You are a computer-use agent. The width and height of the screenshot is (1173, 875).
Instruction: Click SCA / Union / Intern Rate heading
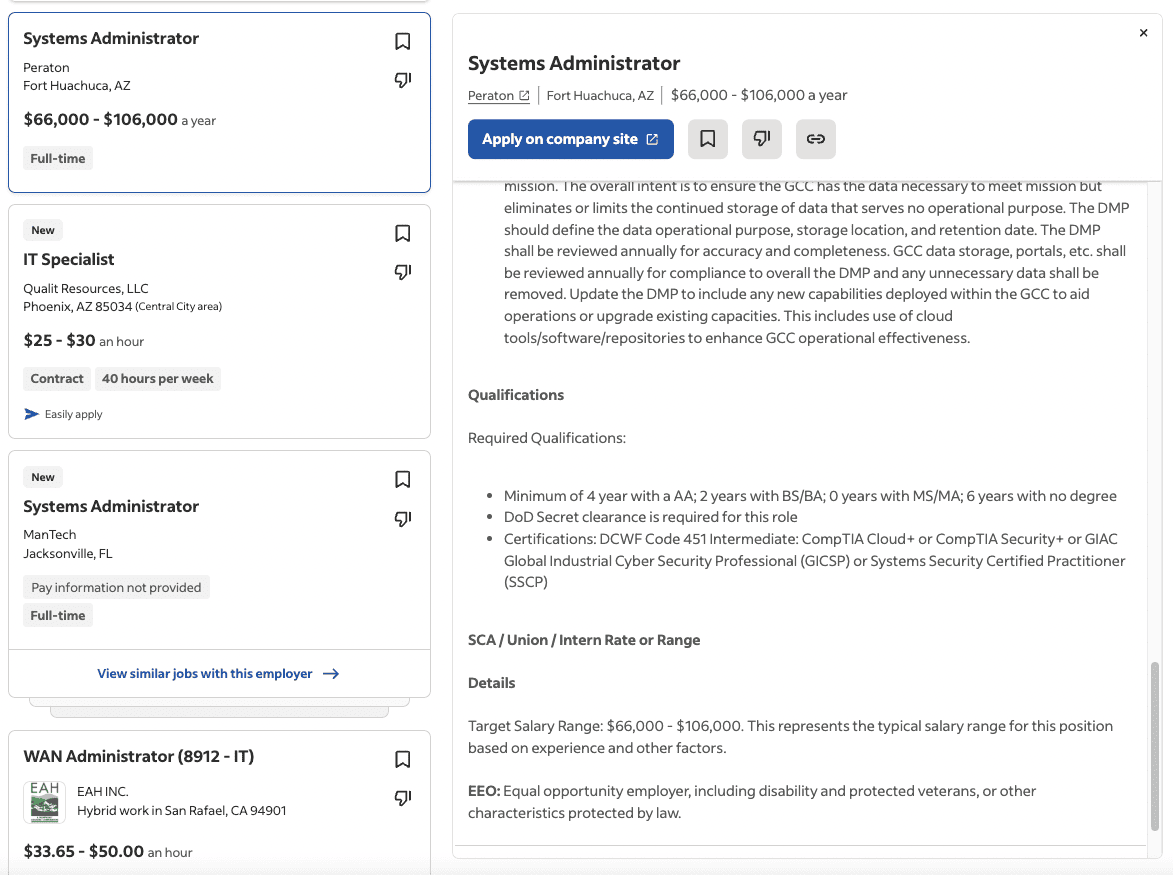coord(584,640)
